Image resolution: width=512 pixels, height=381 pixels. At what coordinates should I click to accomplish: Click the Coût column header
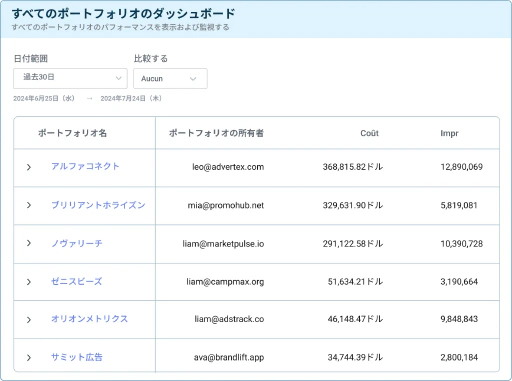pos(369,133)
